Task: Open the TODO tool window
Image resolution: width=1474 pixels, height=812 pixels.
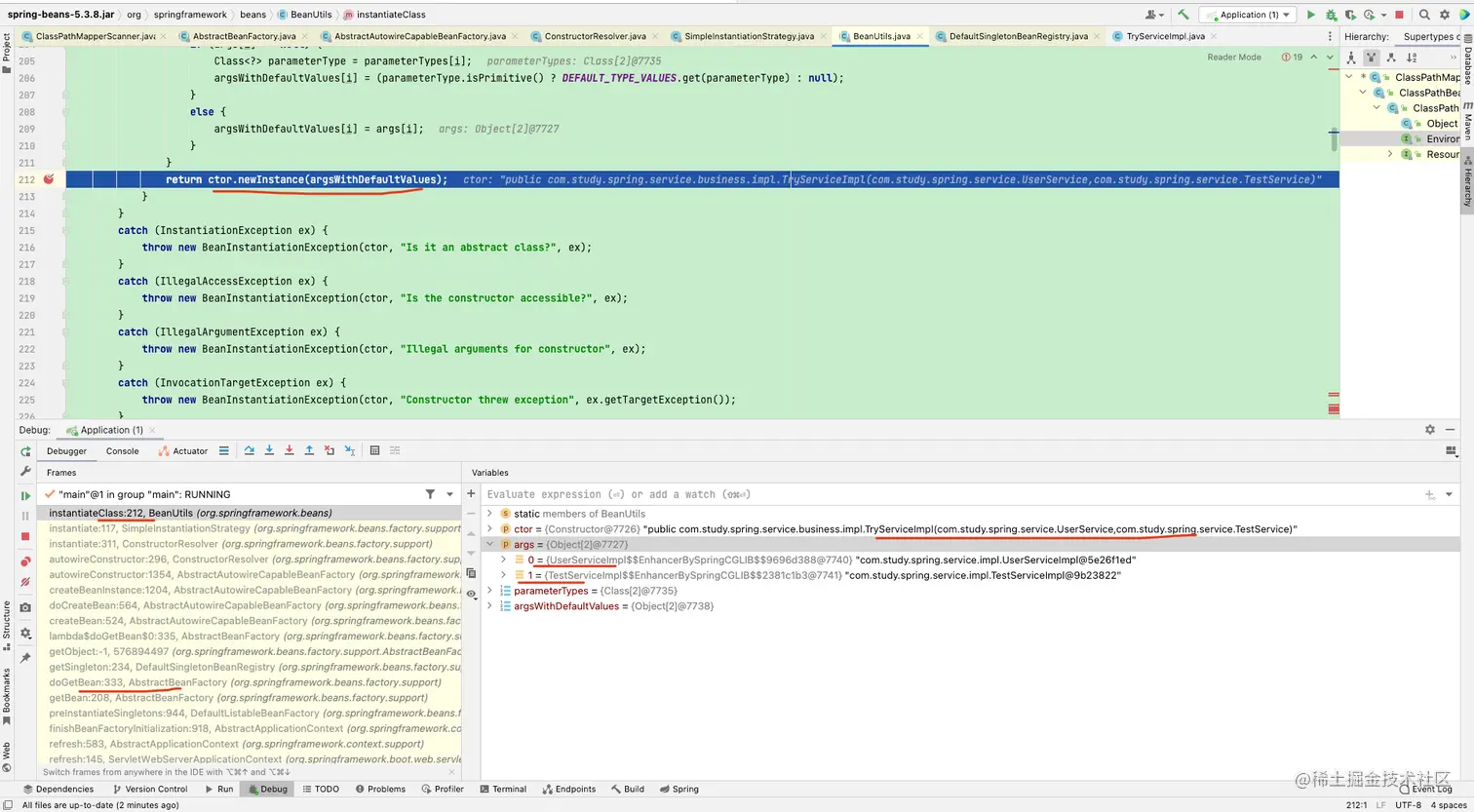Action: [x=321, y=789]
